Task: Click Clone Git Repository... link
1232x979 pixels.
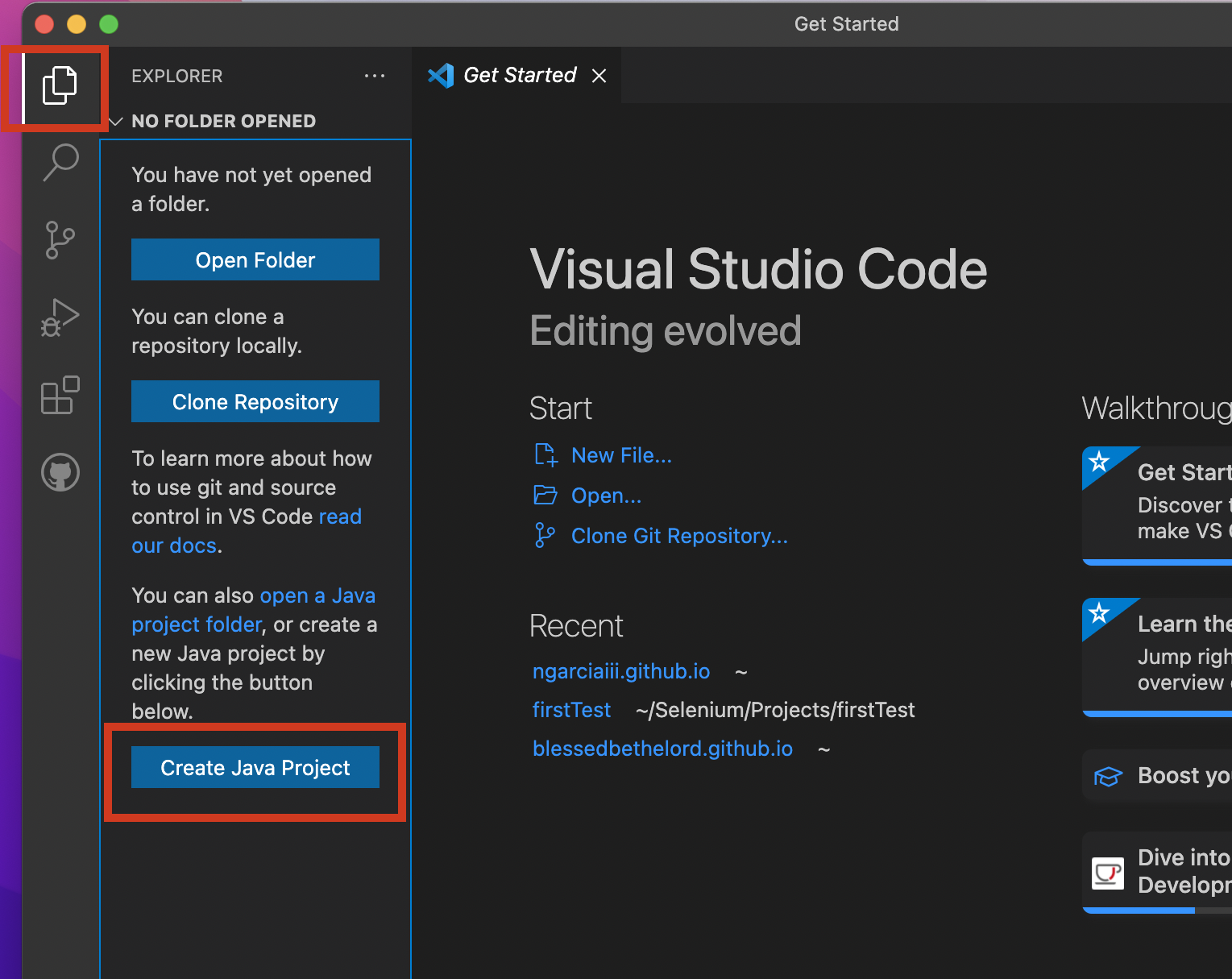Action: (678, 536)
